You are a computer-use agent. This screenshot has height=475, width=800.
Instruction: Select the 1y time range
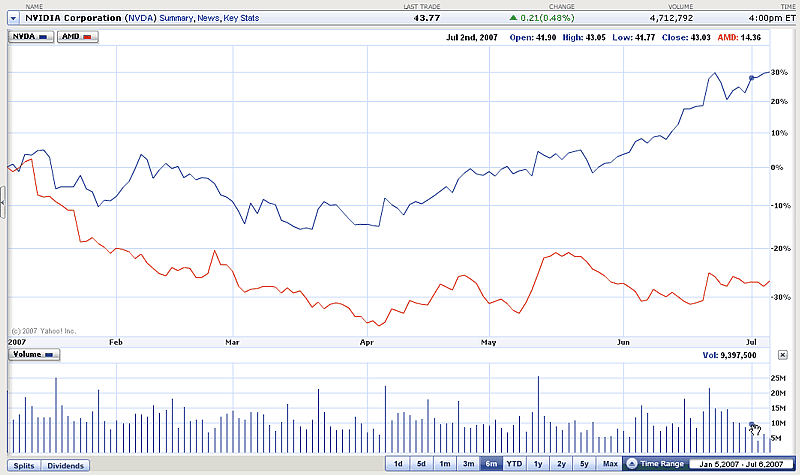point(538,464)
